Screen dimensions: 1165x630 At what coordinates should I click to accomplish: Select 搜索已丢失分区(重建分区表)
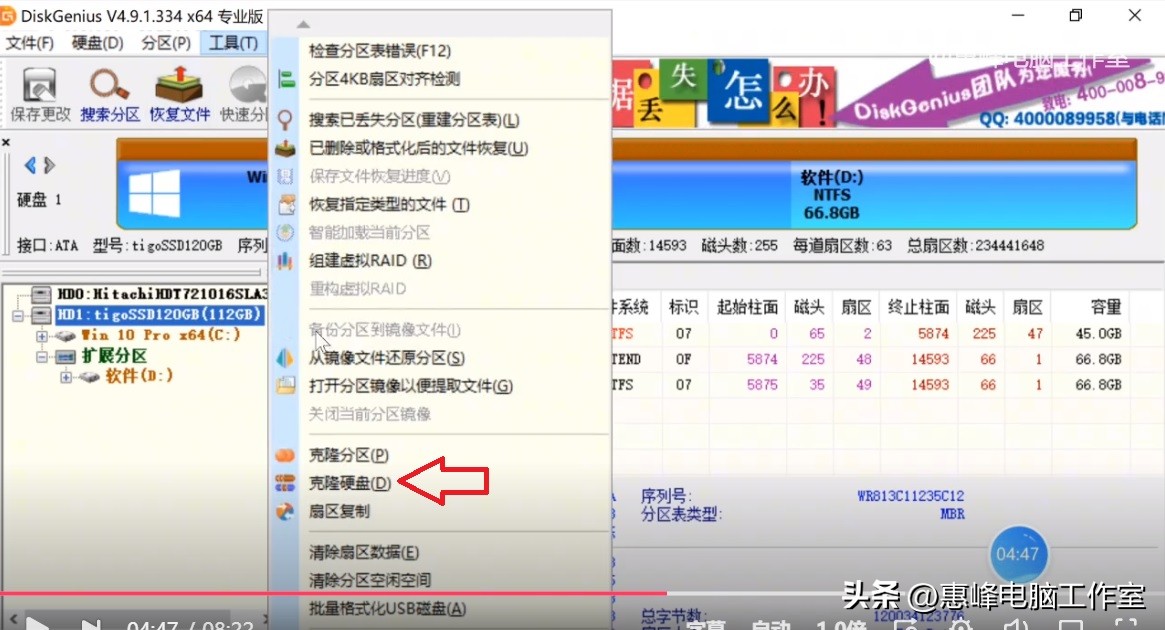pyautogui.click(x=414, y=120)
